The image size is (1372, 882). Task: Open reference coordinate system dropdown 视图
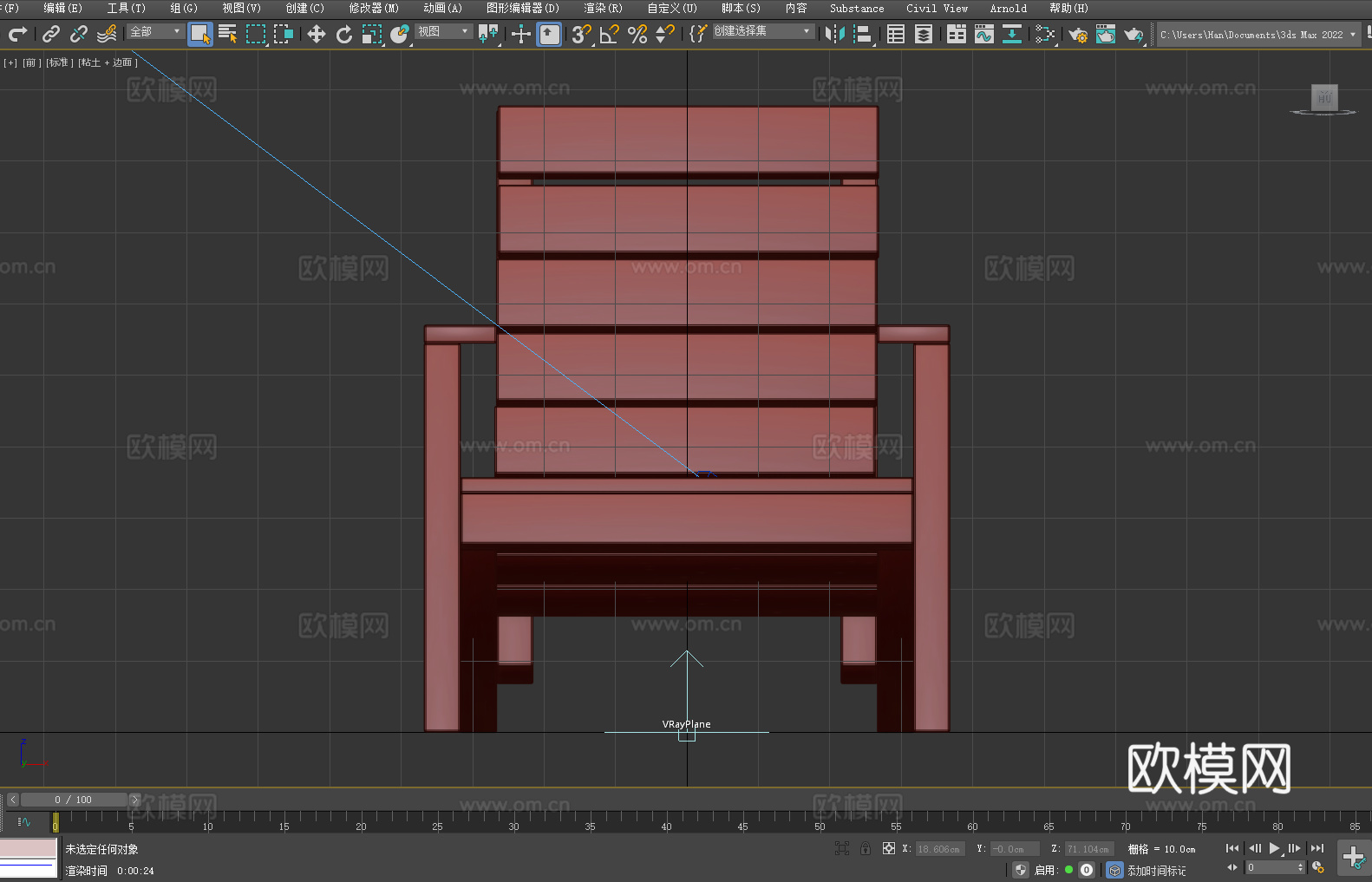(x=443, y=31)
